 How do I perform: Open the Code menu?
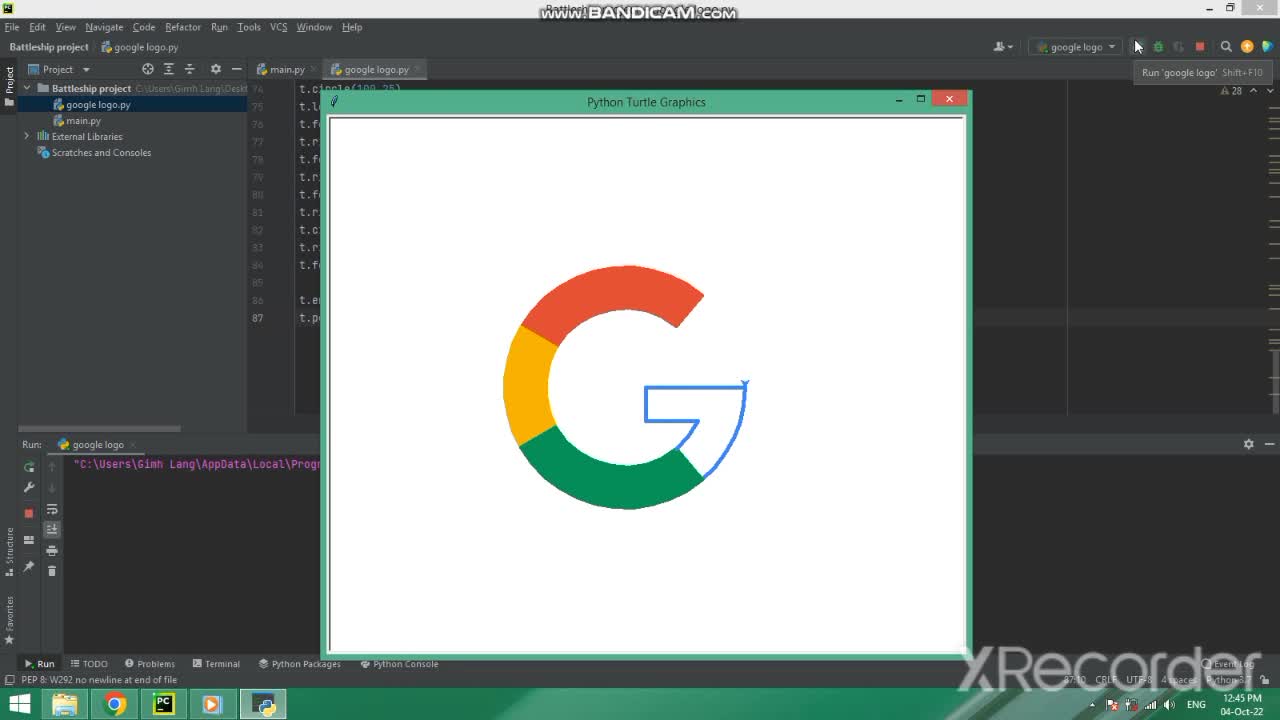click(144, 27)
